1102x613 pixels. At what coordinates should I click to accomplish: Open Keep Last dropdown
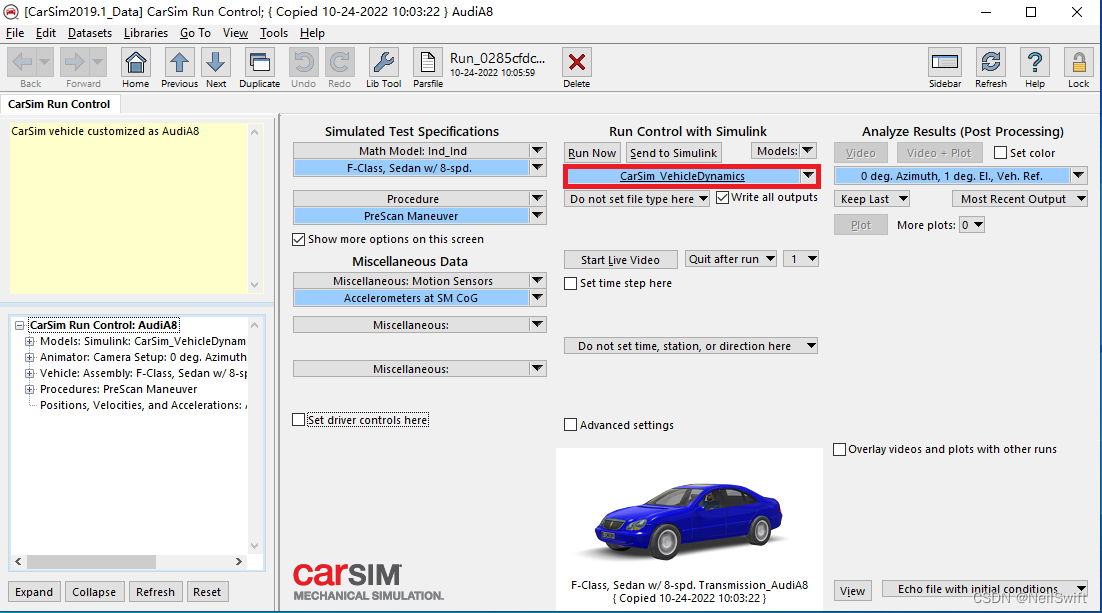tap(872, 199)
